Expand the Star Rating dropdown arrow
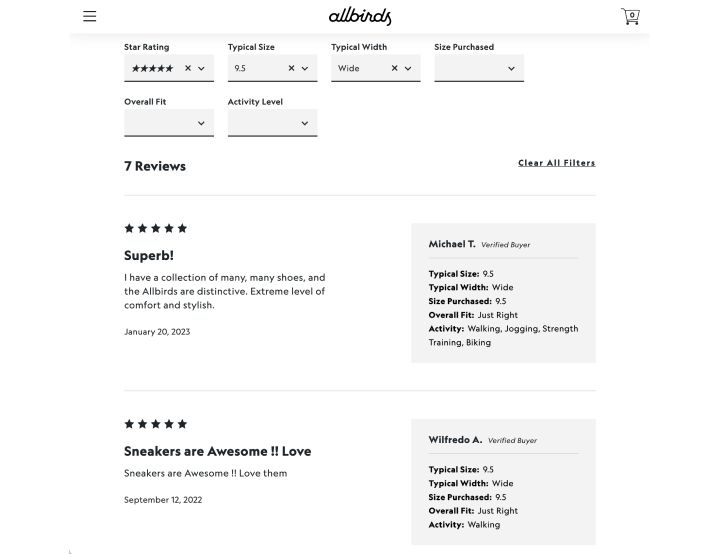 click(x=201, y=68)
